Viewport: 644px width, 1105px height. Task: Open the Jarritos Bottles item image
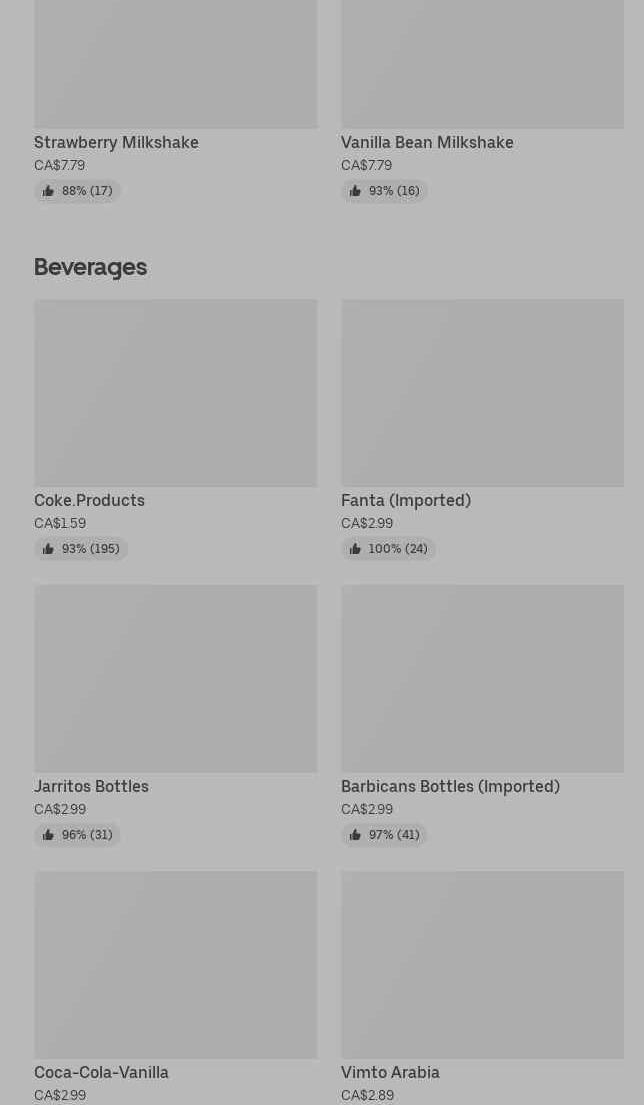[175, 678]
